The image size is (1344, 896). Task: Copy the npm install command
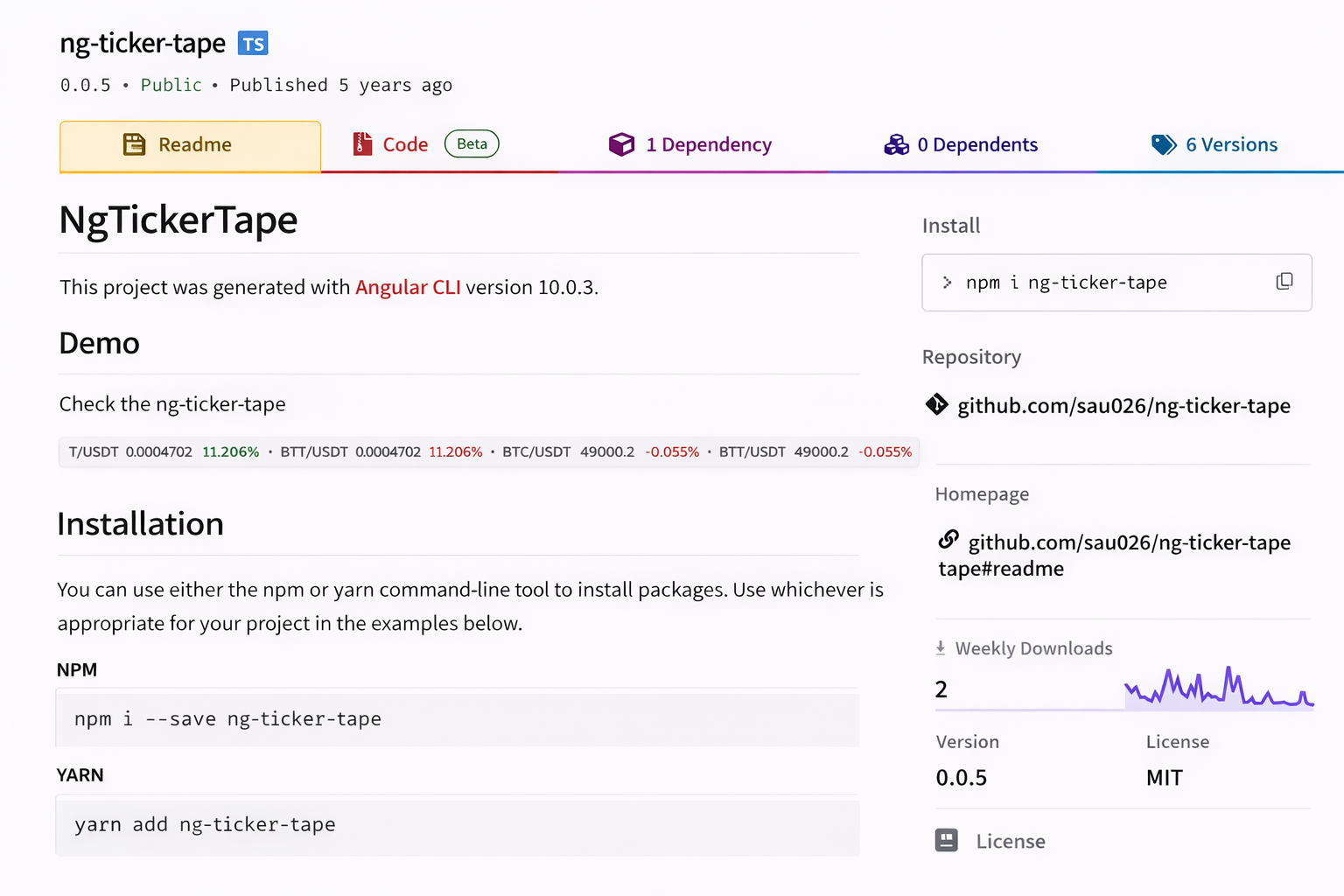tap(1284, 282)
